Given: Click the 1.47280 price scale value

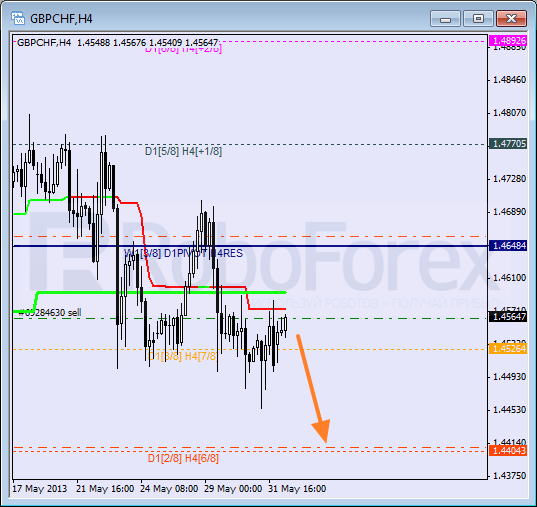Looking at the screenshot, I should click(x=509, y=179).
